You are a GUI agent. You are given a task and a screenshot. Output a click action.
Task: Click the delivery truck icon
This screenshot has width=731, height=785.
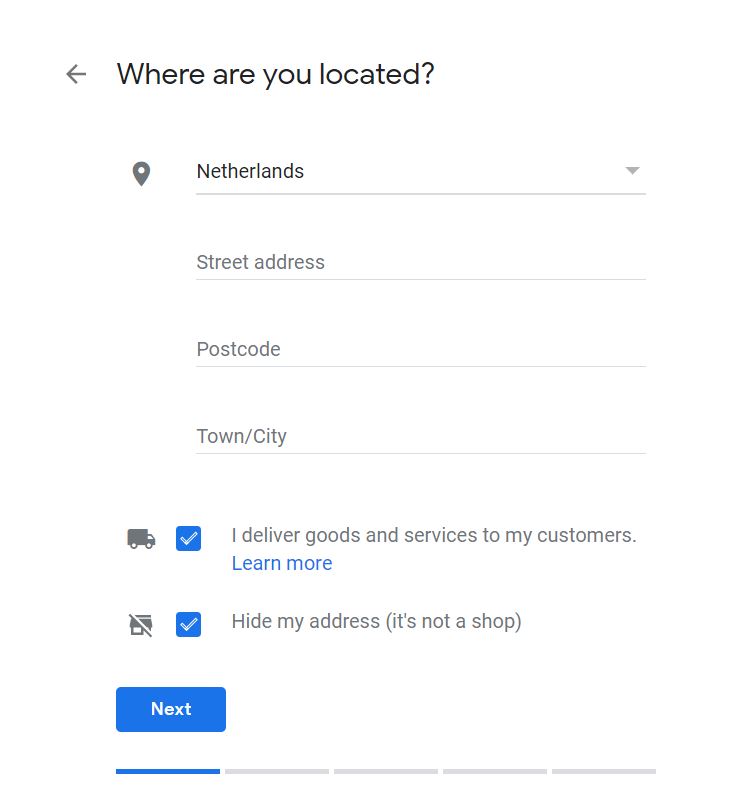tap(142, 539)
